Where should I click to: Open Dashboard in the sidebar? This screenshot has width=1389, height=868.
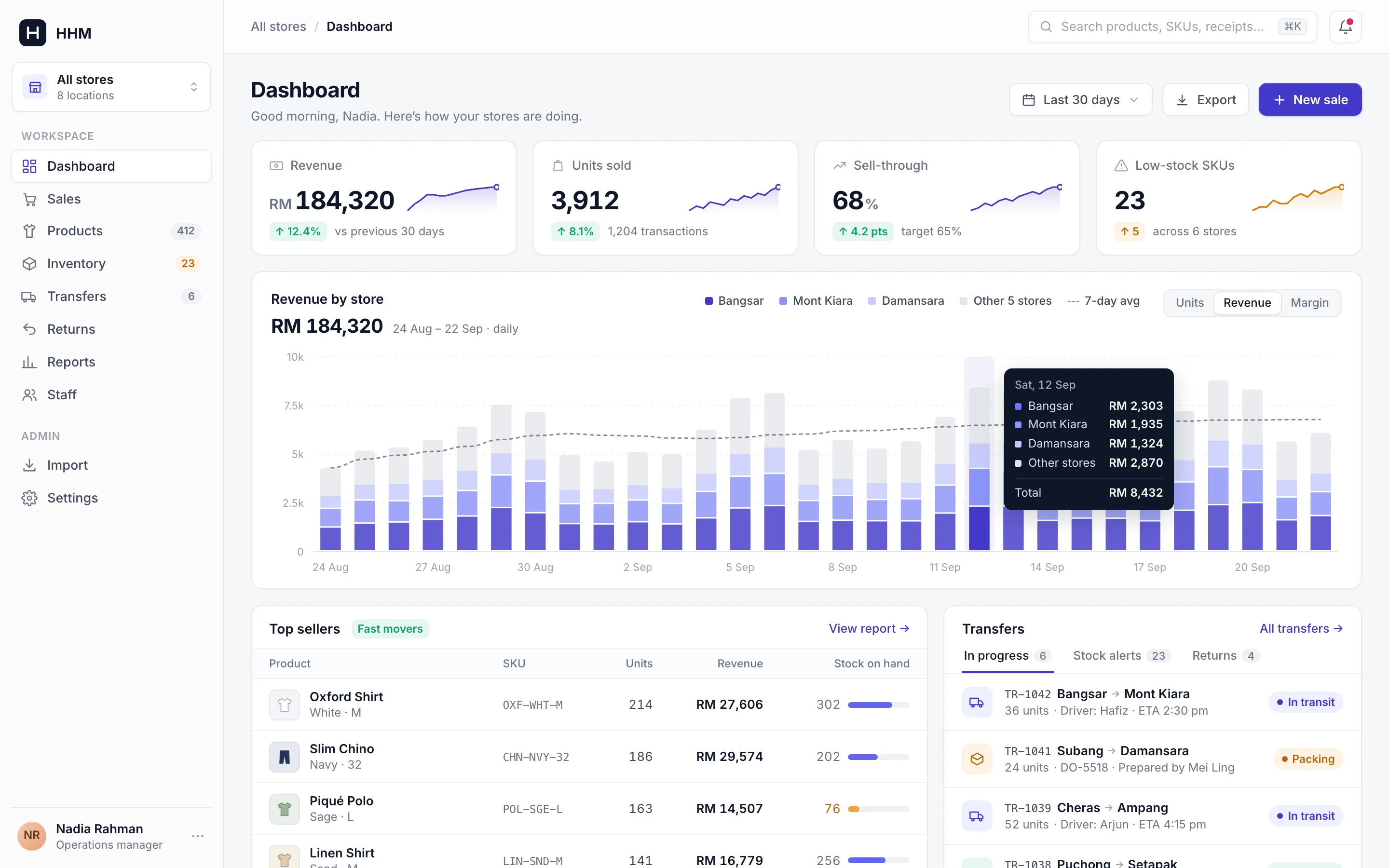[111, 166]
